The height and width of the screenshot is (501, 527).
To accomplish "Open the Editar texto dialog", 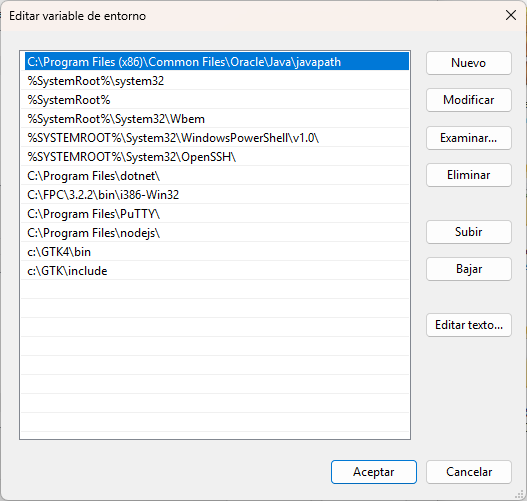I will coord(469,325).
